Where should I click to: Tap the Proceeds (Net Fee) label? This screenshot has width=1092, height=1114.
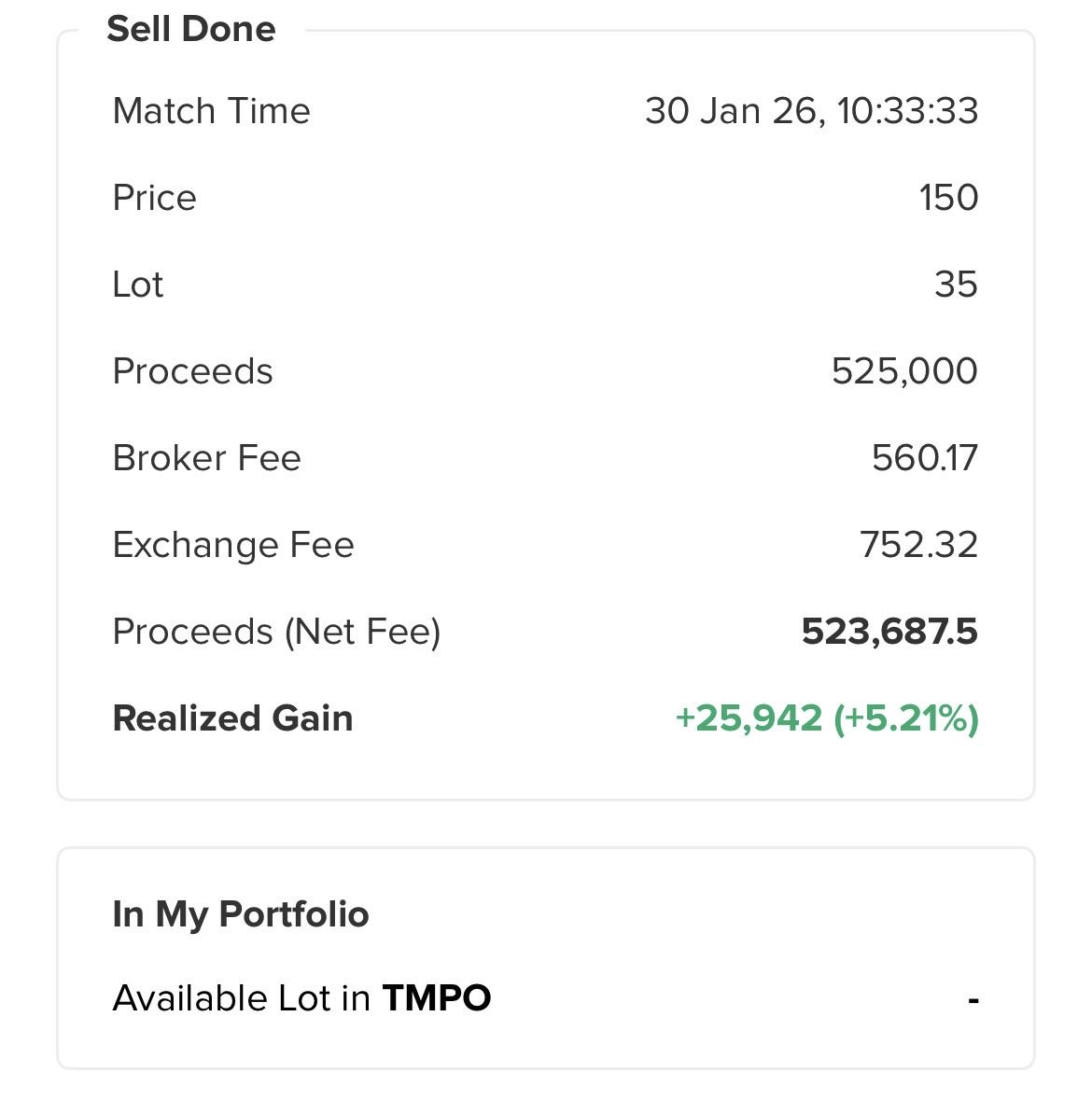tap(276, 632)
